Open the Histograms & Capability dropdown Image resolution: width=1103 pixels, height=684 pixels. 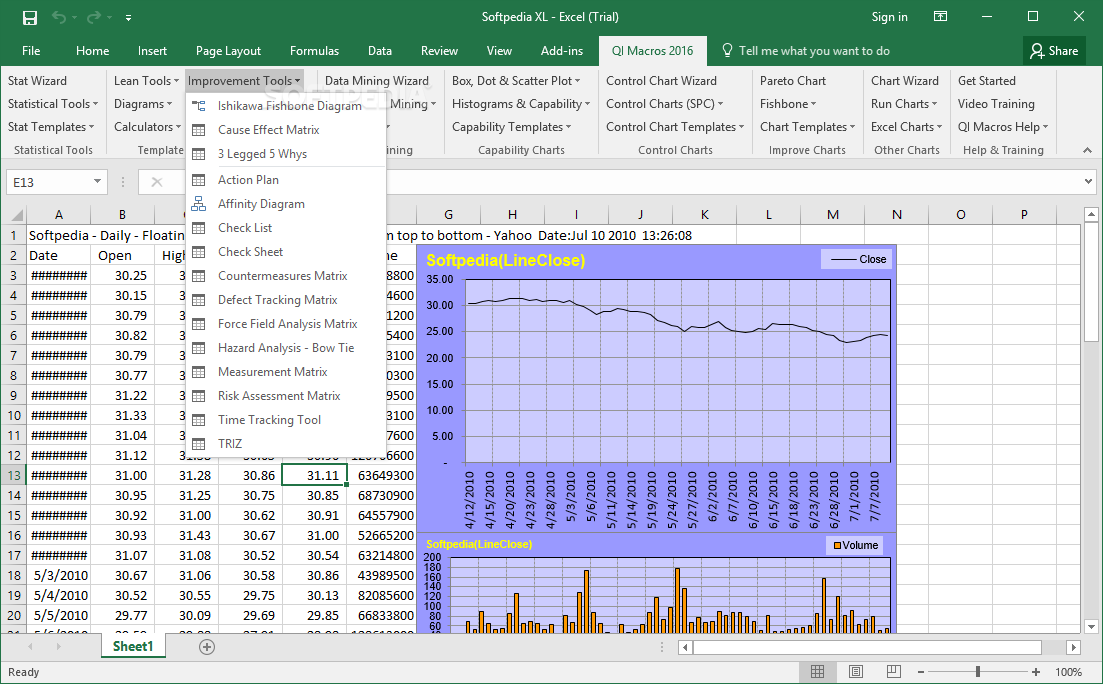(521, 104)
